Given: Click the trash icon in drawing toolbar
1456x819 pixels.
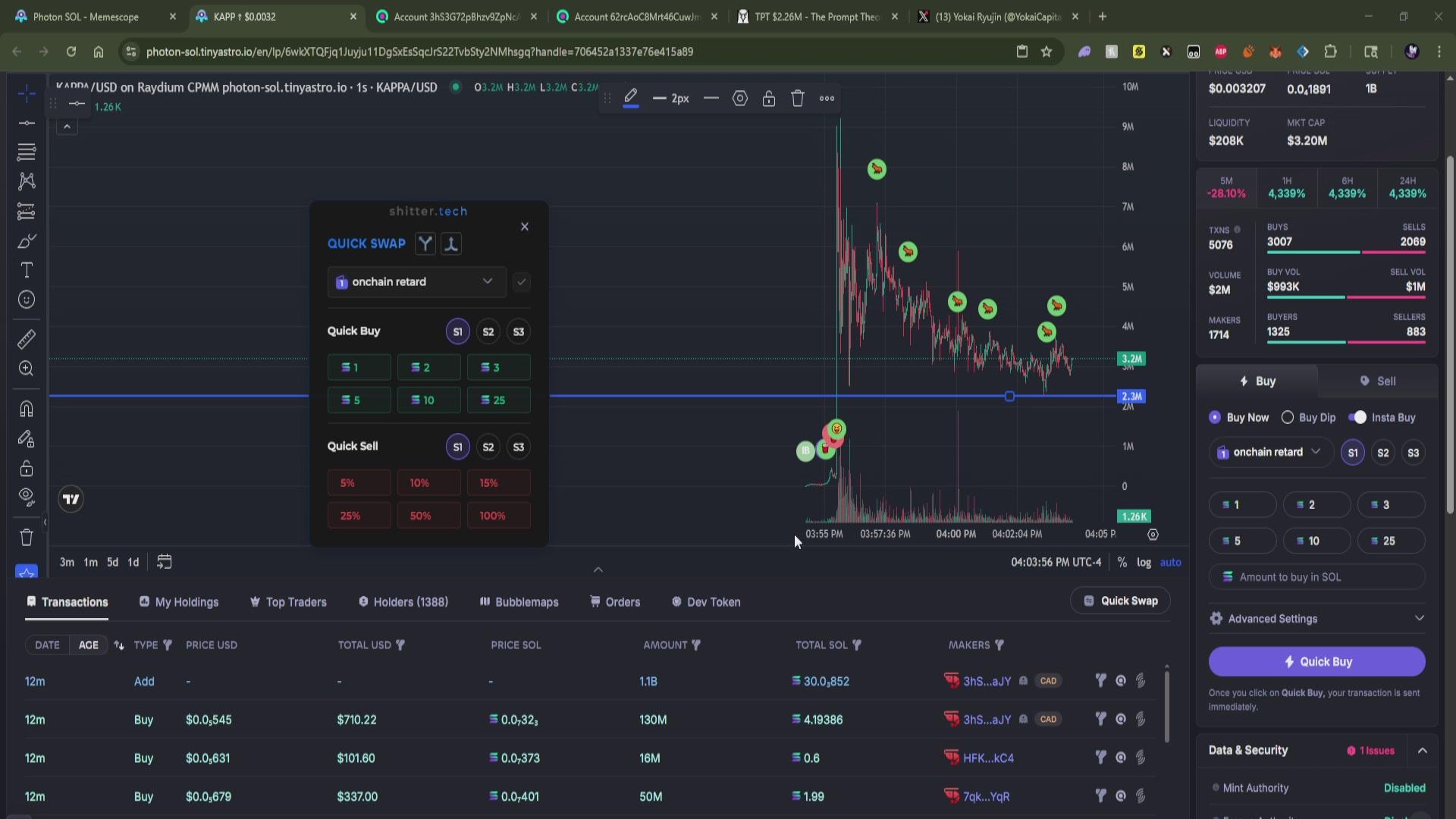Looking at the screenshot, I should coord(798,99).
